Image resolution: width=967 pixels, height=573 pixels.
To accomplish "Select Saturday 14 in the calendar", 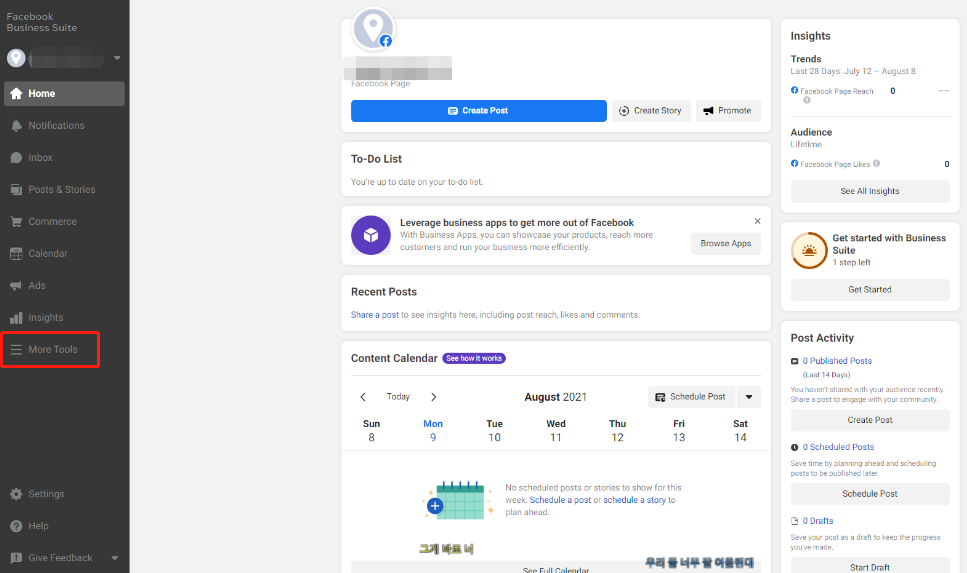I will tap(740, 431).
